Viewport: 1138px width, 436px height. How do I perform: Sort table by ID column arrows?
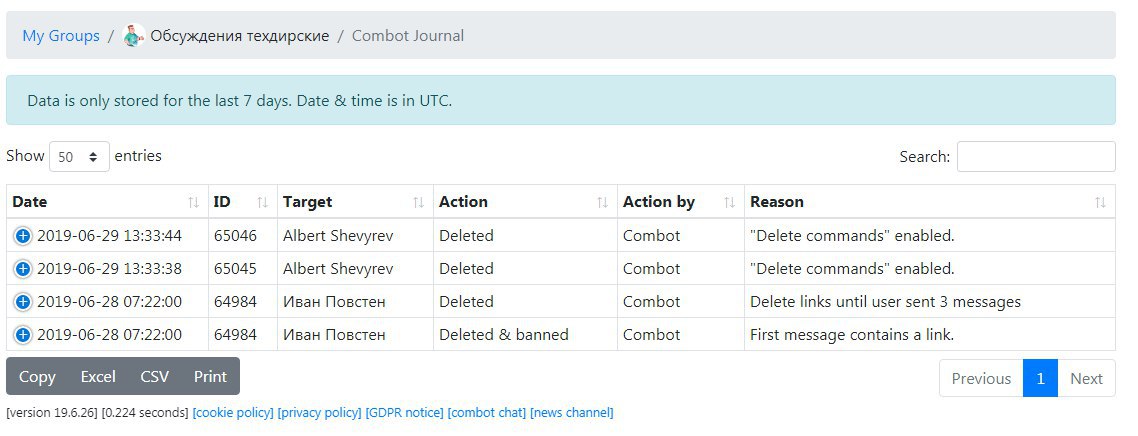(263, 202)
